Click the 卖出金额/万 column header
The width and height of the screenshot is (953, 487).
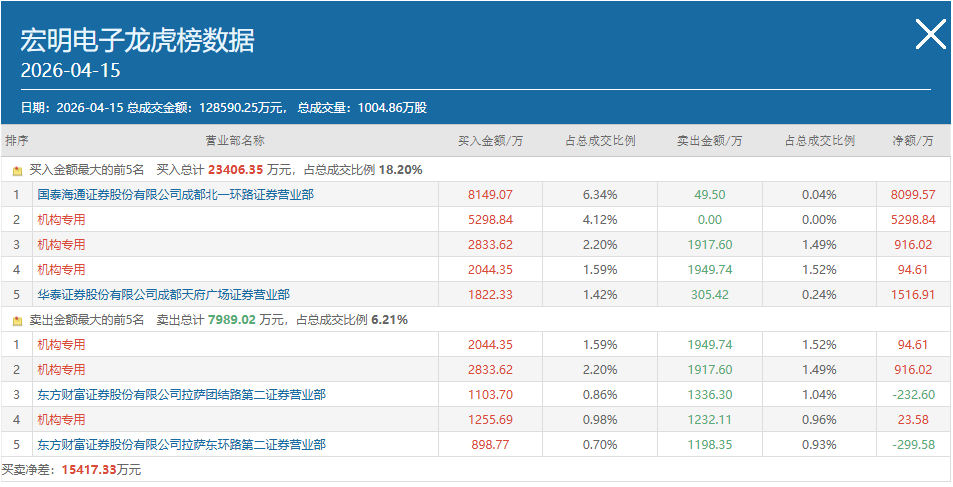click(x=710, y=141)
